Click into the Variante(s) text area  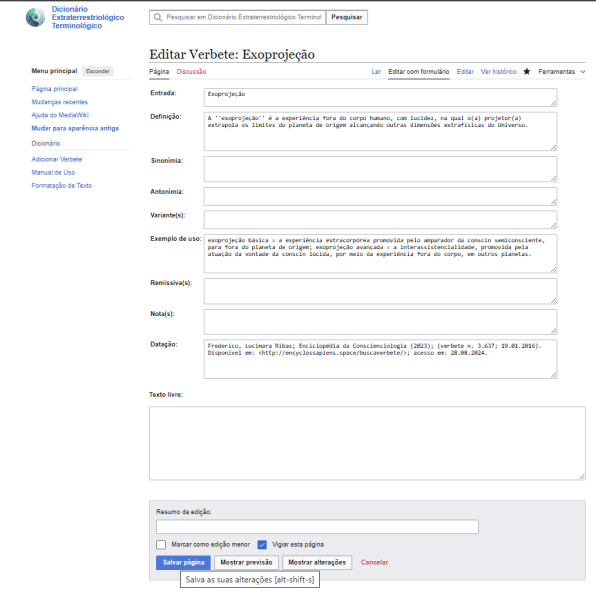[x=381, y=220]
